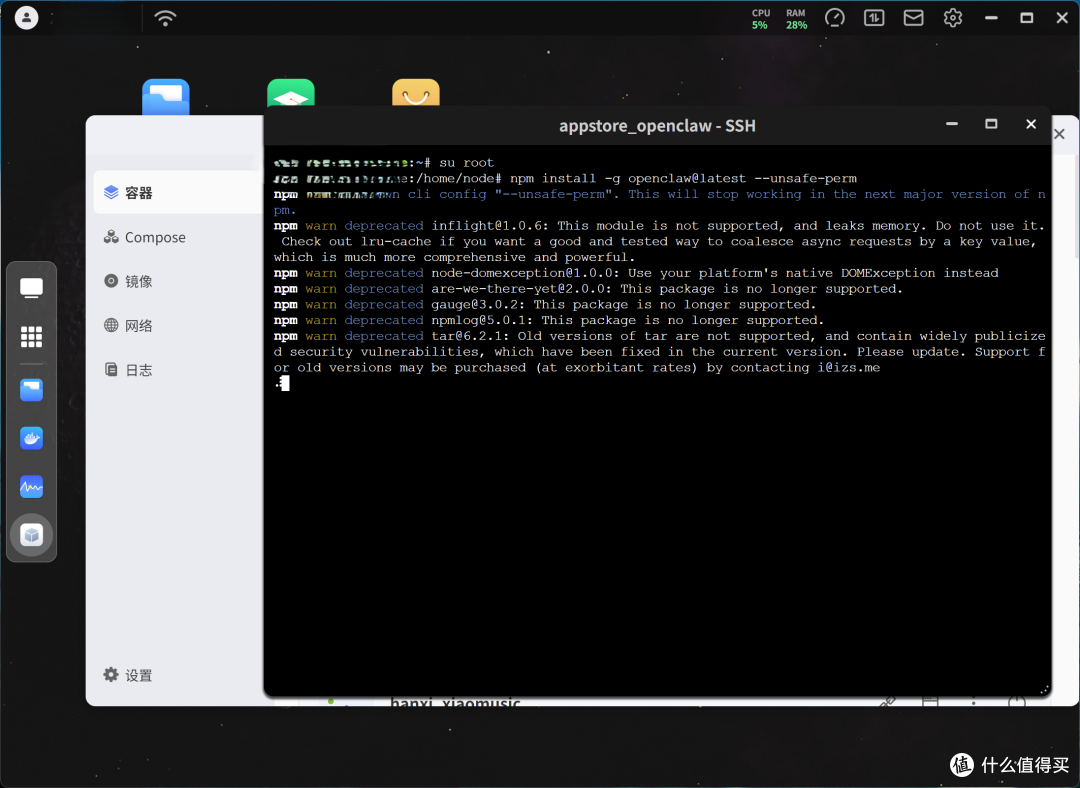Minimize the main desktop window
1080x788 pixels.
[x=991, y=18]
